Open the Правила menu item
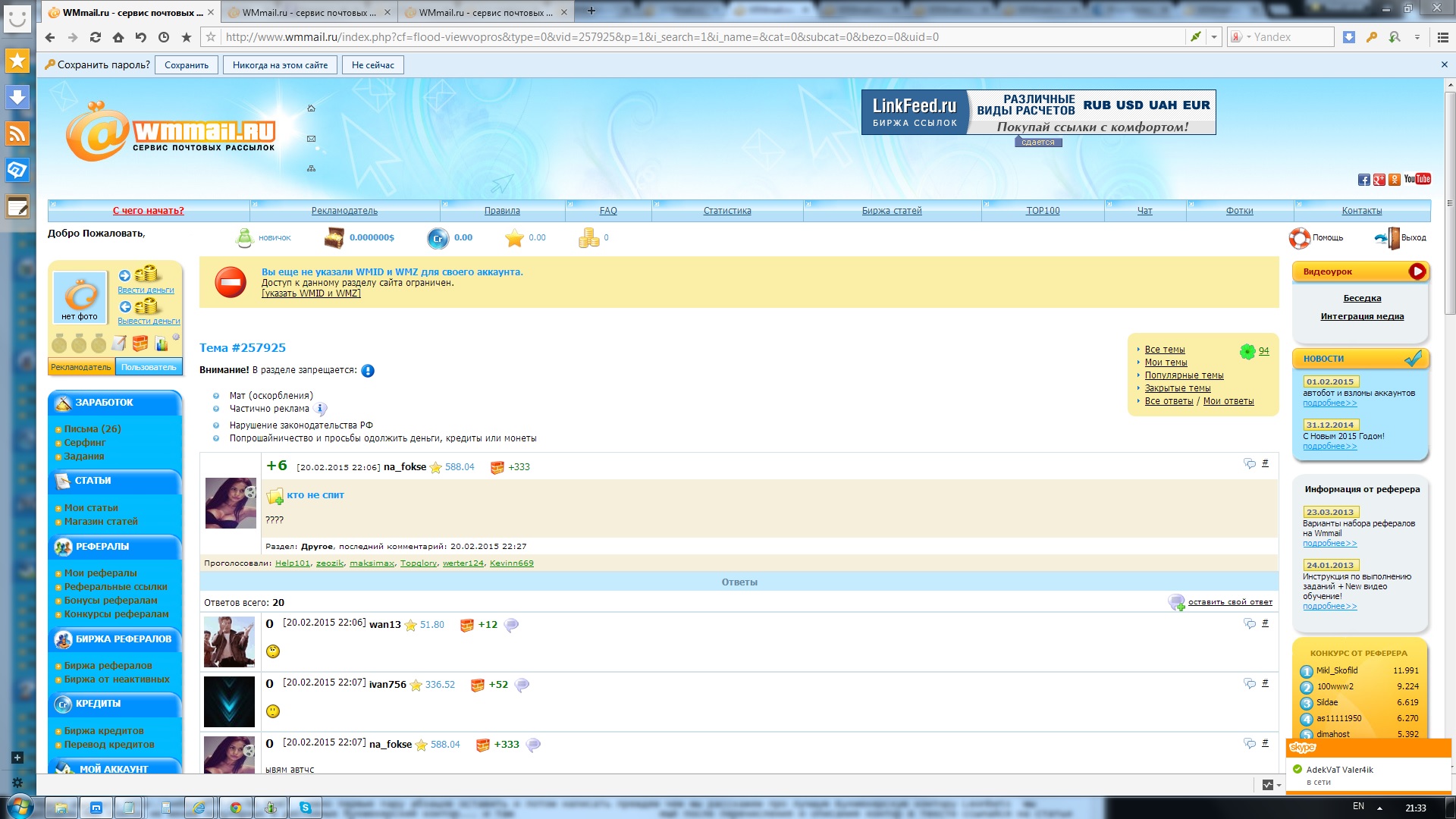The width and height of the screenshot is (1456, 819). point(502,211)
